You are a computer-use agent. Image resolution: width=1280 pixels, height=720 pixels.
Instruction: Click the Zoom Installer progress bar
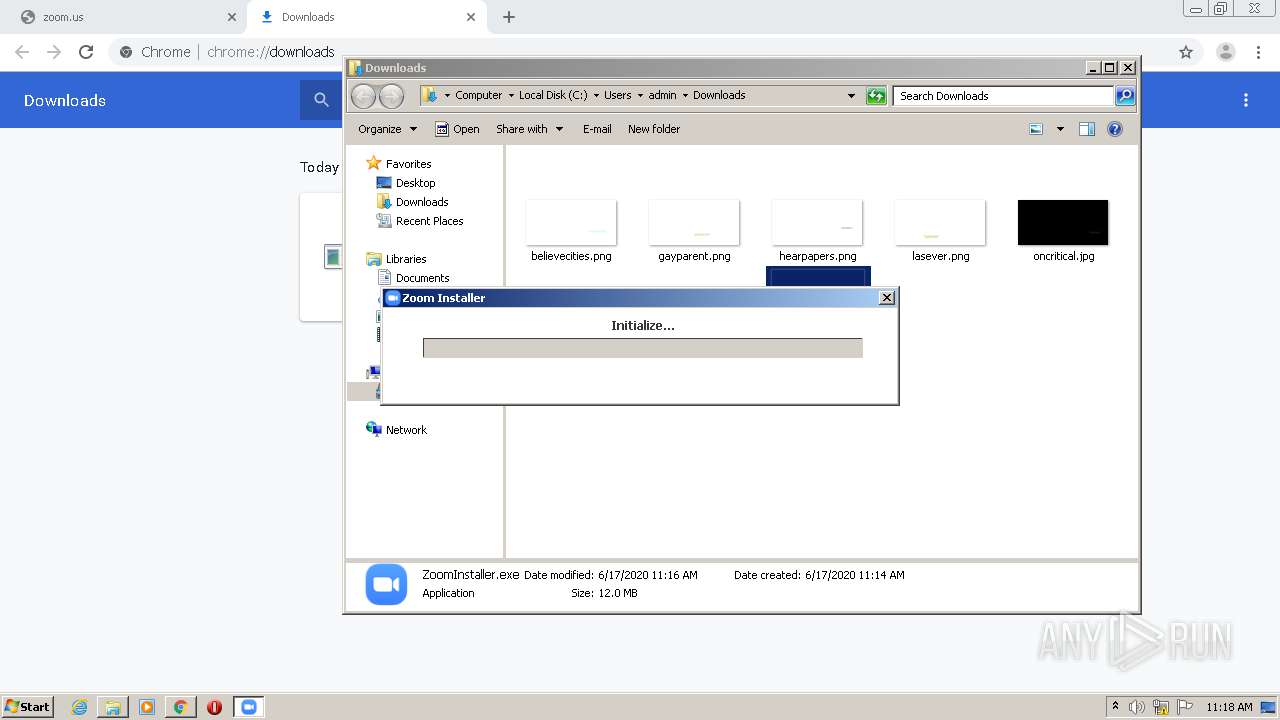click(642, 348)
